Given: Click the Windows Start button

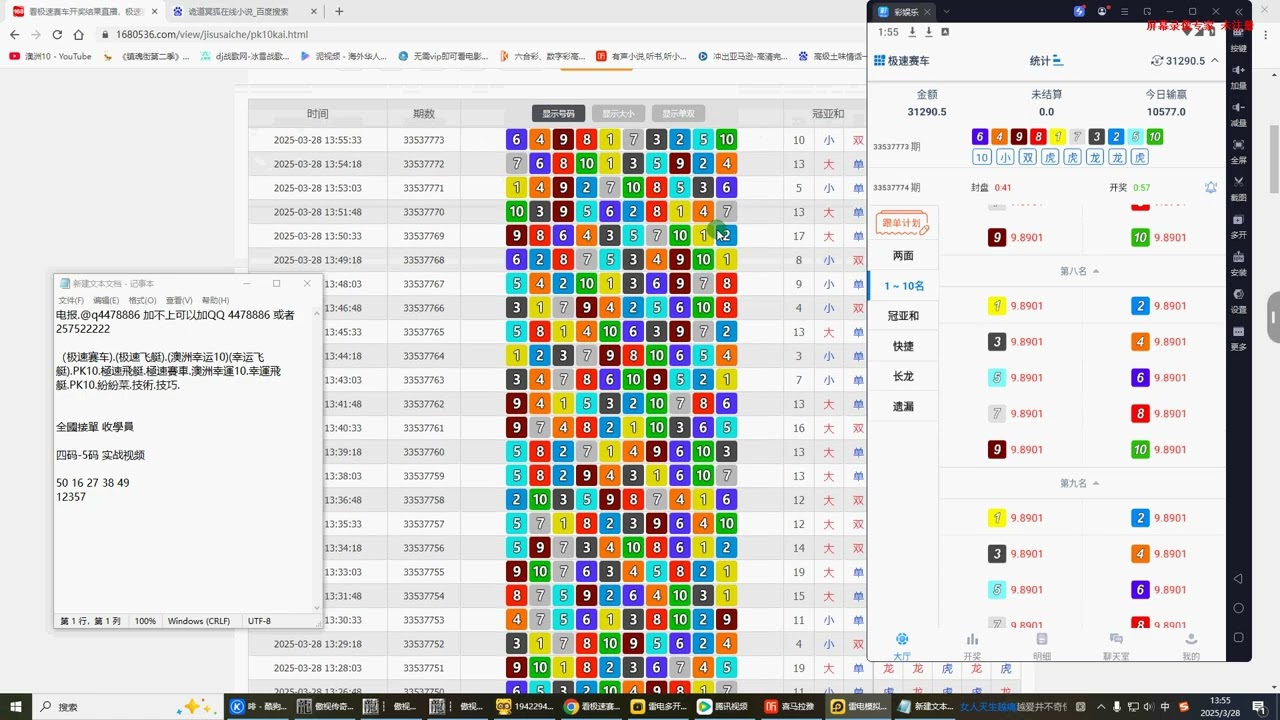Looking at the screenshot, I should pyautogui.click(x=17, y=706).
